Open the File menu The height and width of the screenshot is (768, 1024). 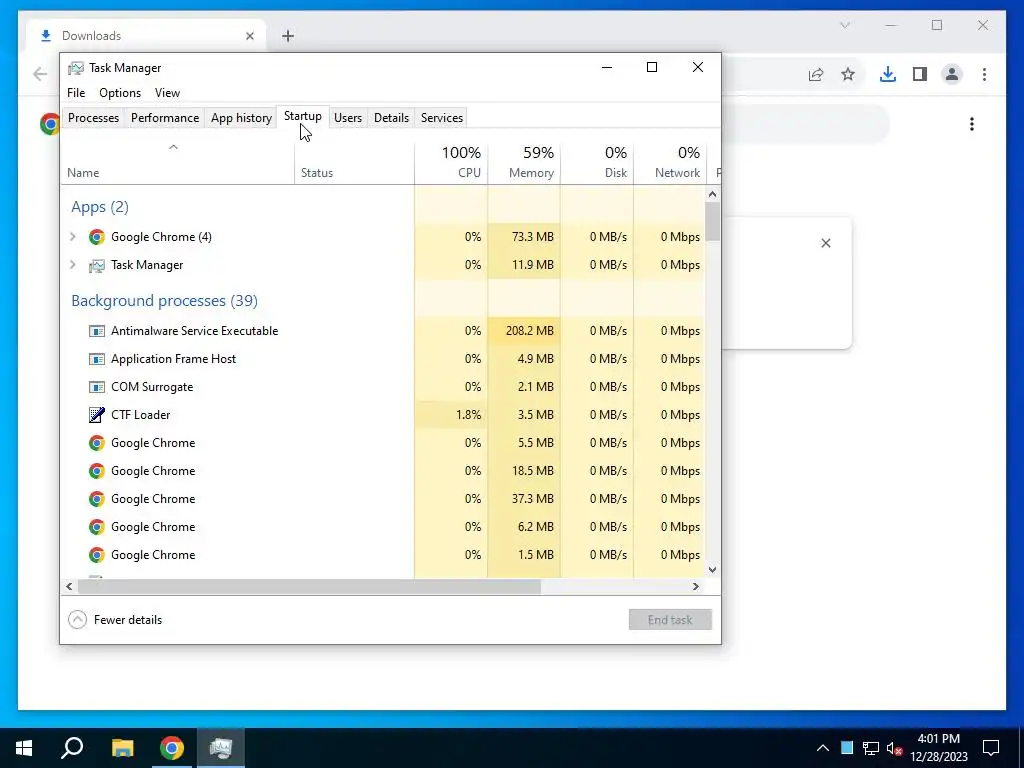pyautogui.click(x=76, y=93)
